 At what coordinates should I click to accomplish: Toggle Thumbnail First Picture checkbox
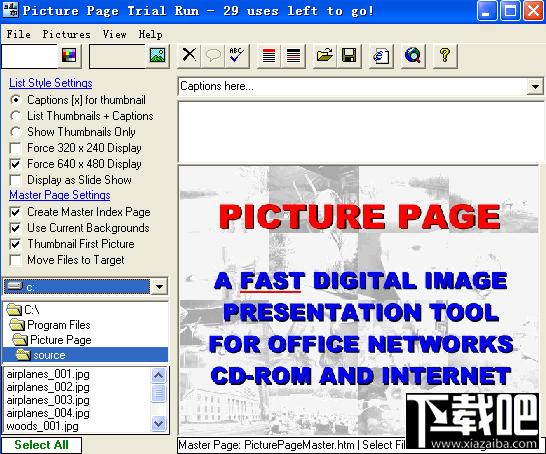pyautogui.click(x=15, y=244)
